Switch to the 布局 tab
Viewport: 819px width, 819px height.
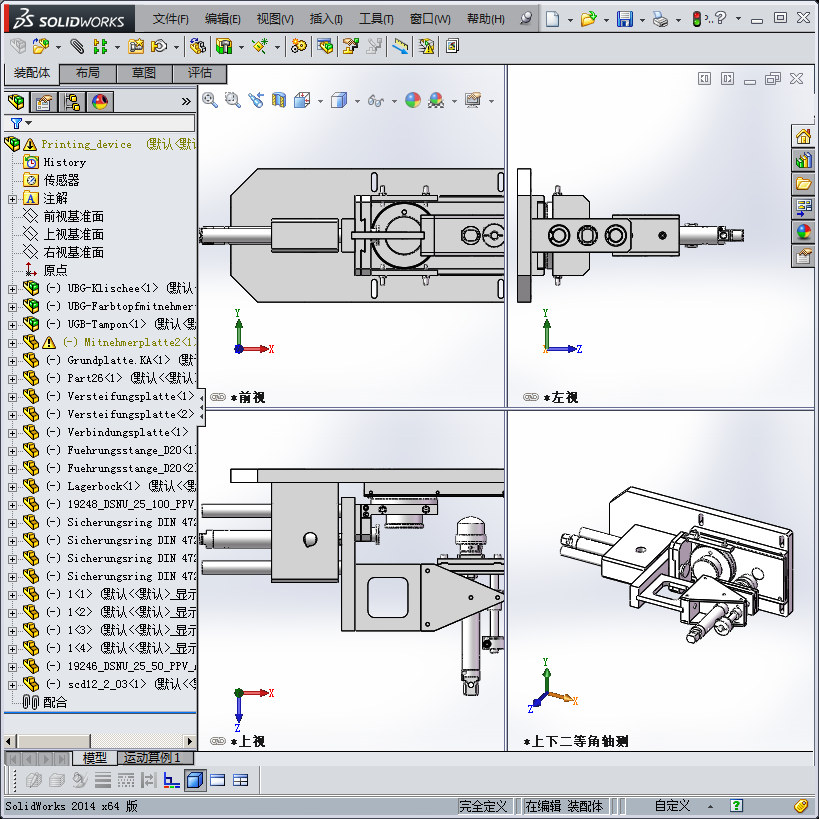pos(88,73)
